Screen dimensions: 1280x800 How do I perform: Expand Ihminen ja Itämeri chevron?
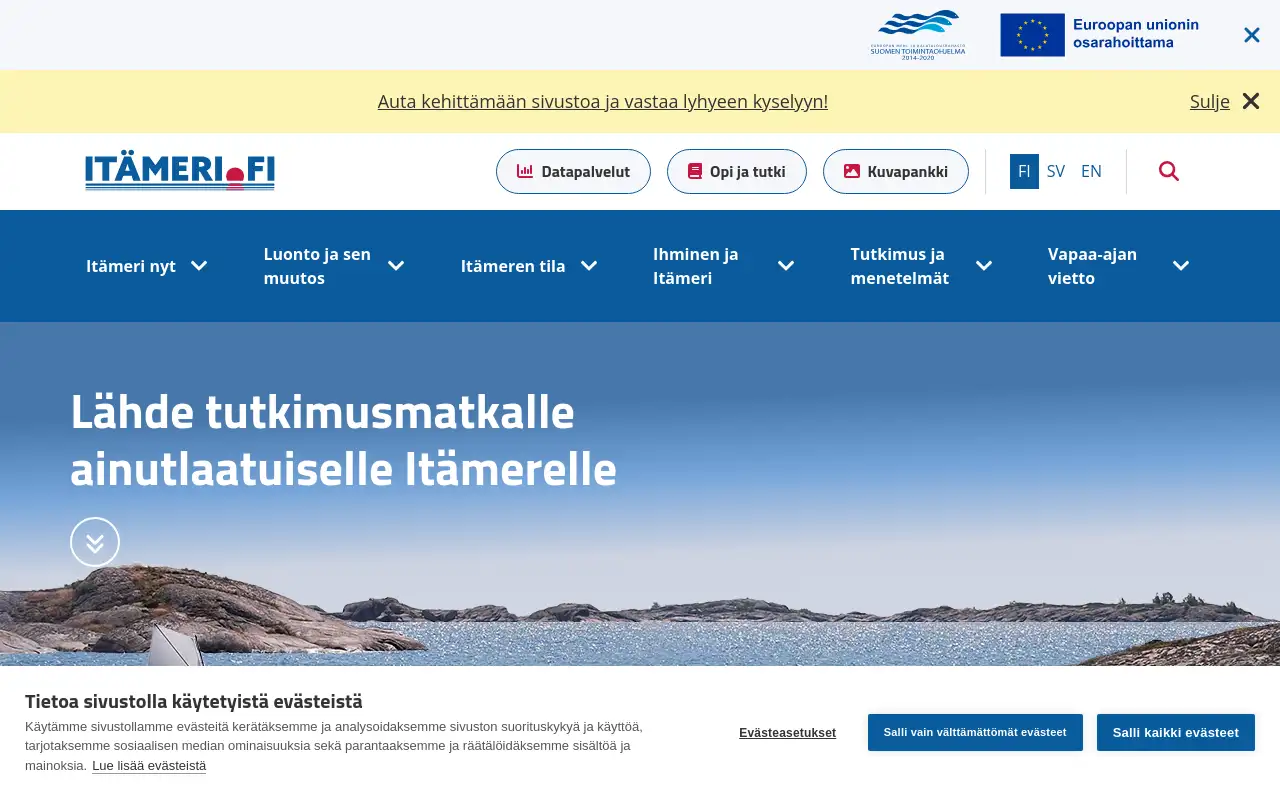point(786,266)
